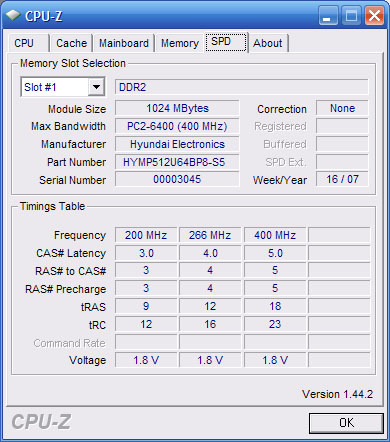Click the tRC value 12
The height and width of the screenshot is (442, 390).
pyautogui.click(x=146, y=324)
